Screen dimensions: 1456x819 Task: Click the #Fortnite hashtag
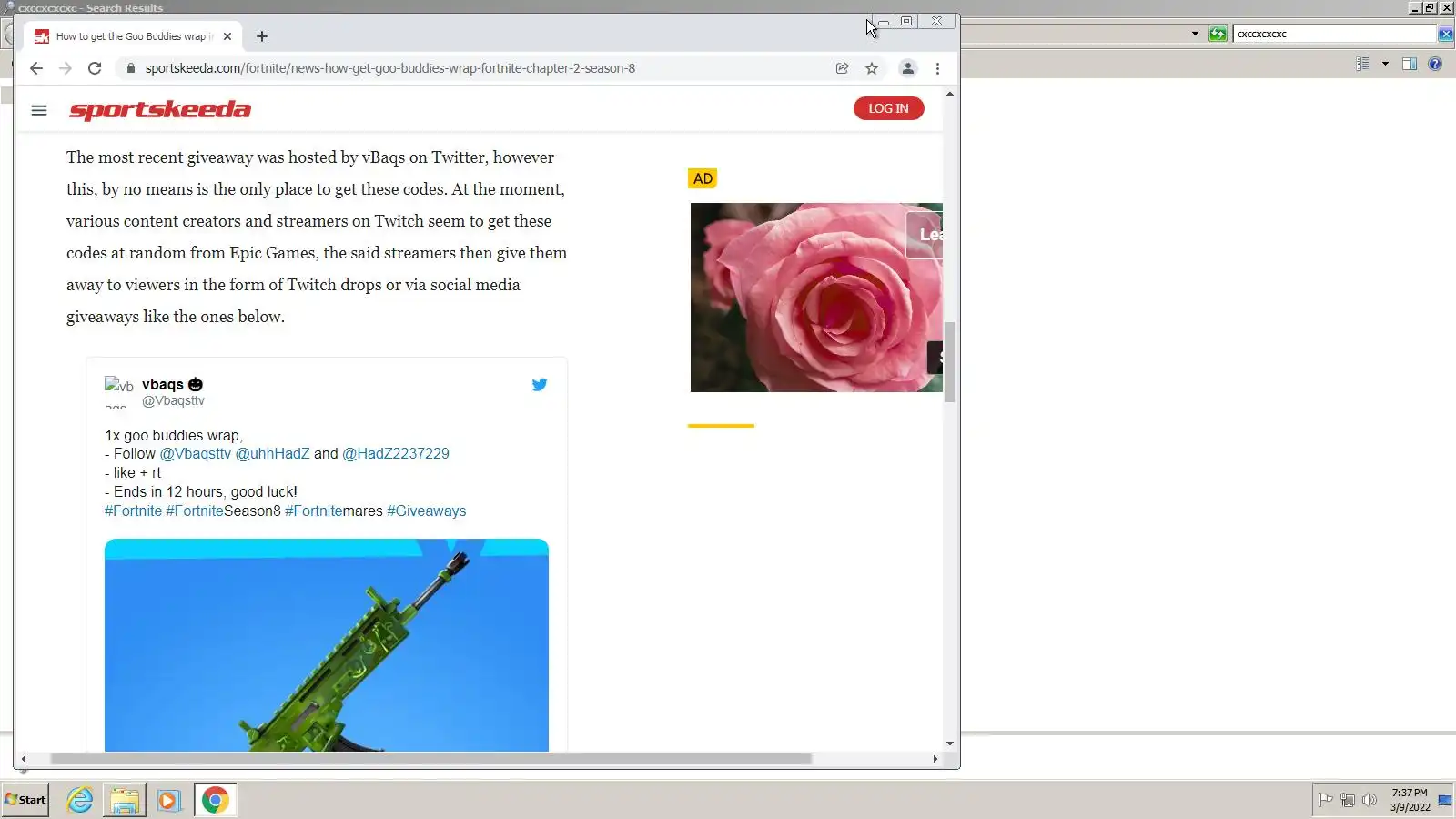(x=133, y=511)
